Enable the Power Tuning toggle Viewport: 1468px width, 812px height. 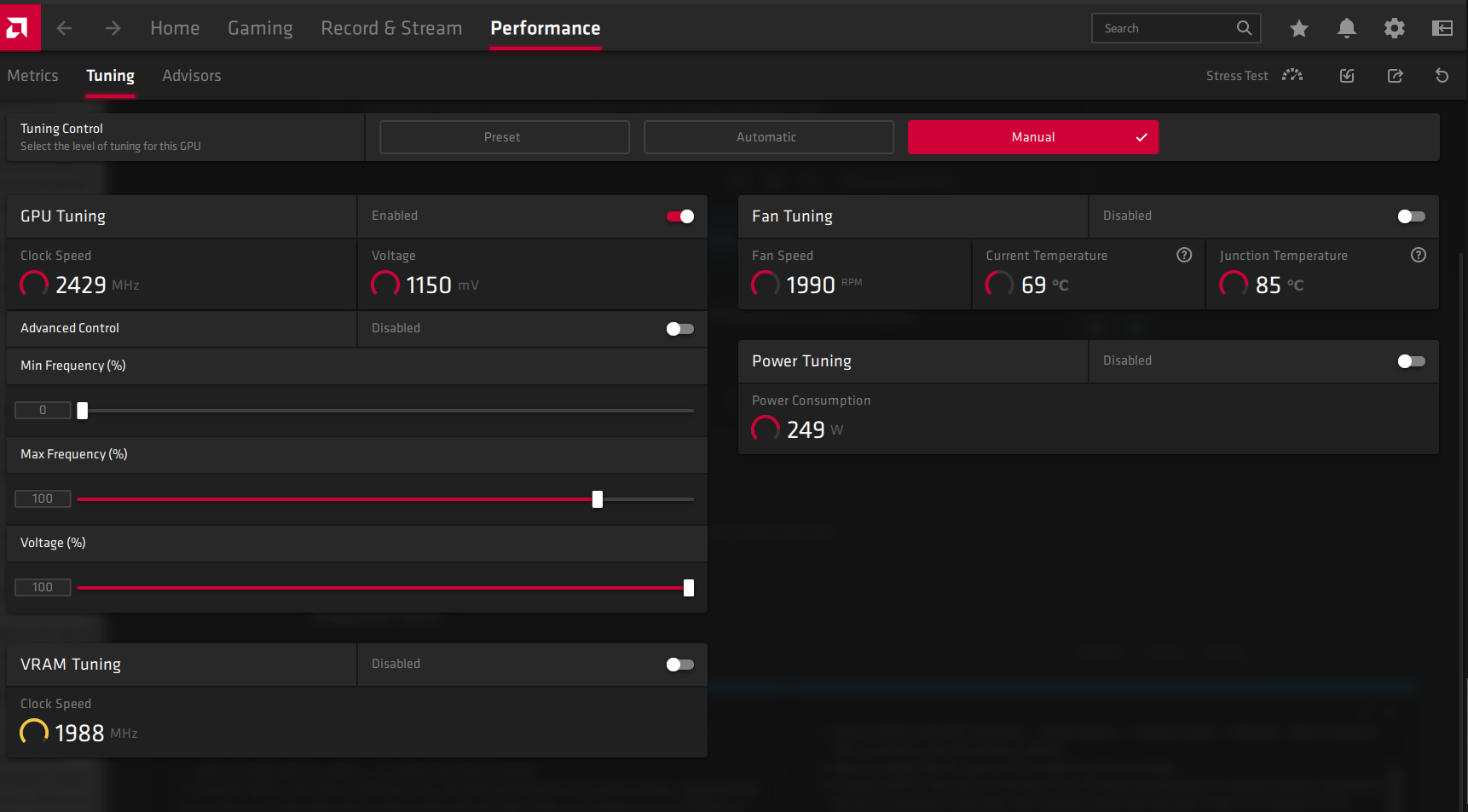tap(1411, 361)
